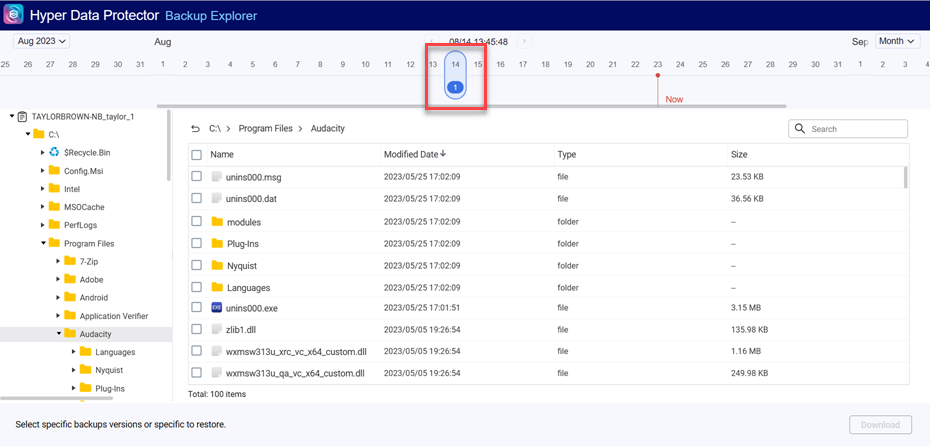
Task: Click the timeline horizontal scrollbar
Action: pos(472,106)
